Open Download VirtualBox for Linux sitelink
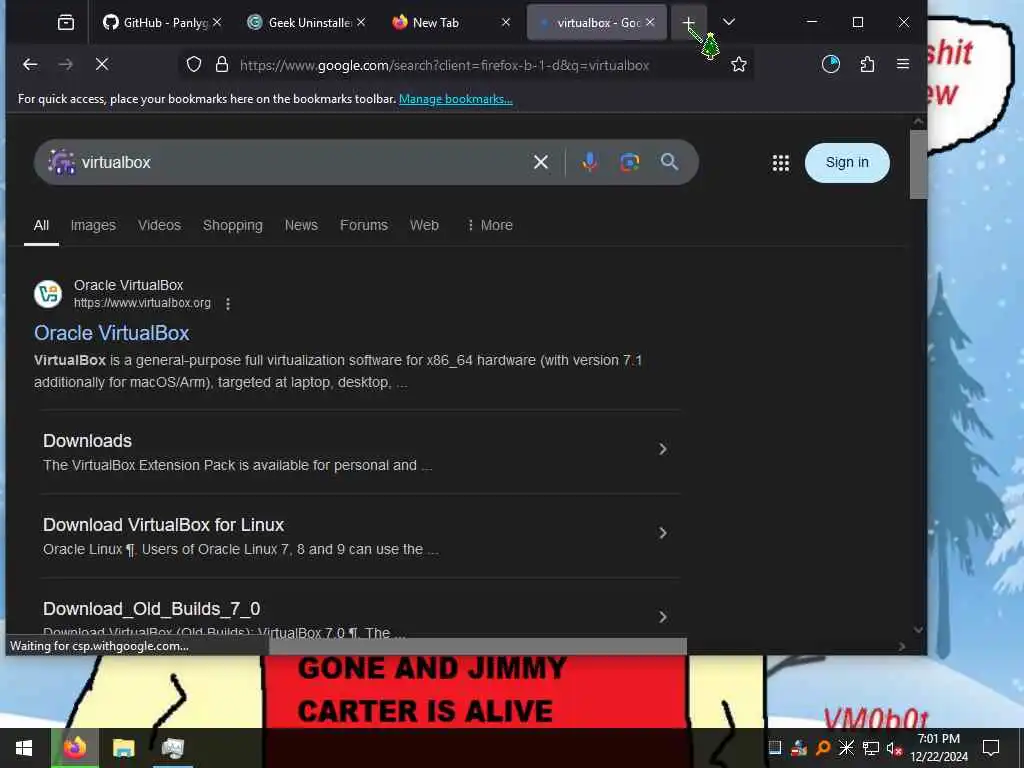 163,525
